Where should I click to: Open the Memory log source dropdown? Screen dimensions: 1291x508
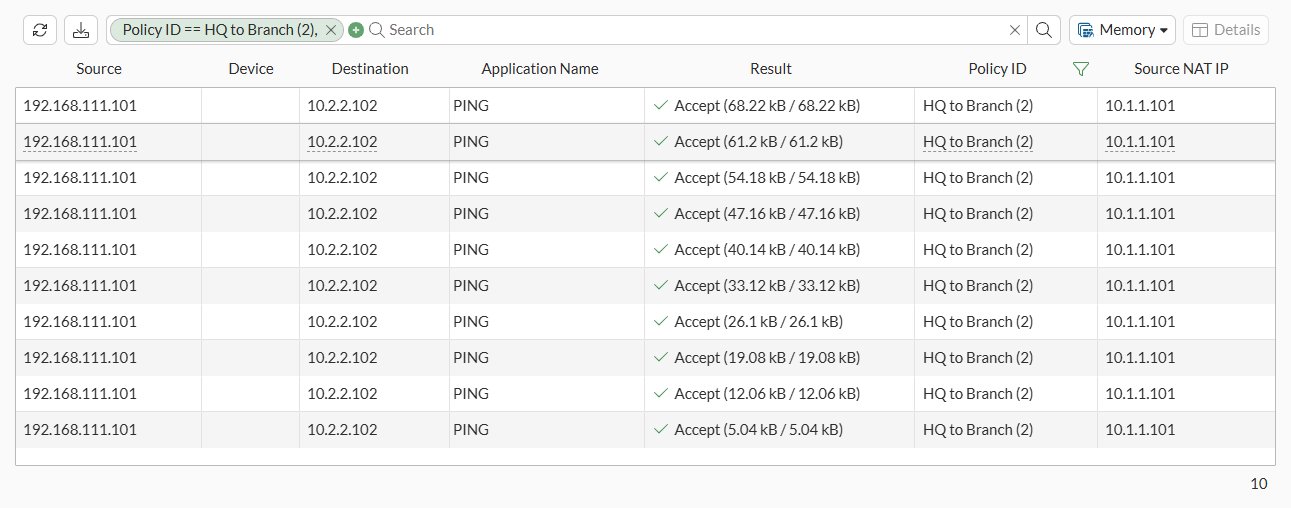[1122, 30]
